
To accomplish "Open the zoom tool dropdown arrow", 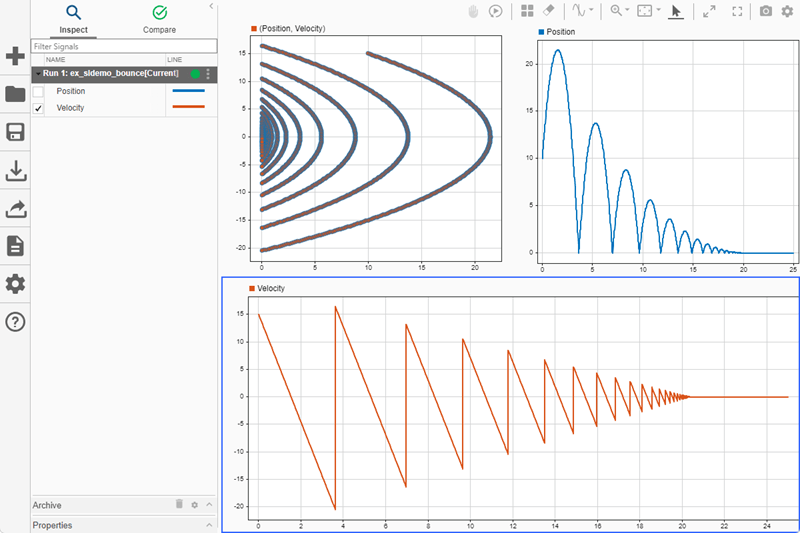I will [628, 11].
